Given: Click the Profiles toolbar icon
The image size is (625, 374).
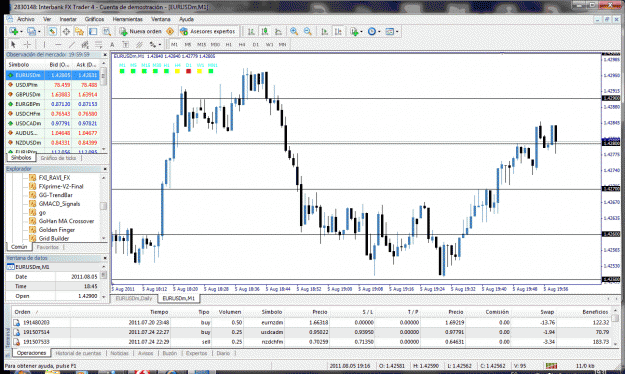Looking at the screenshot, I should (x=31, y=31).
